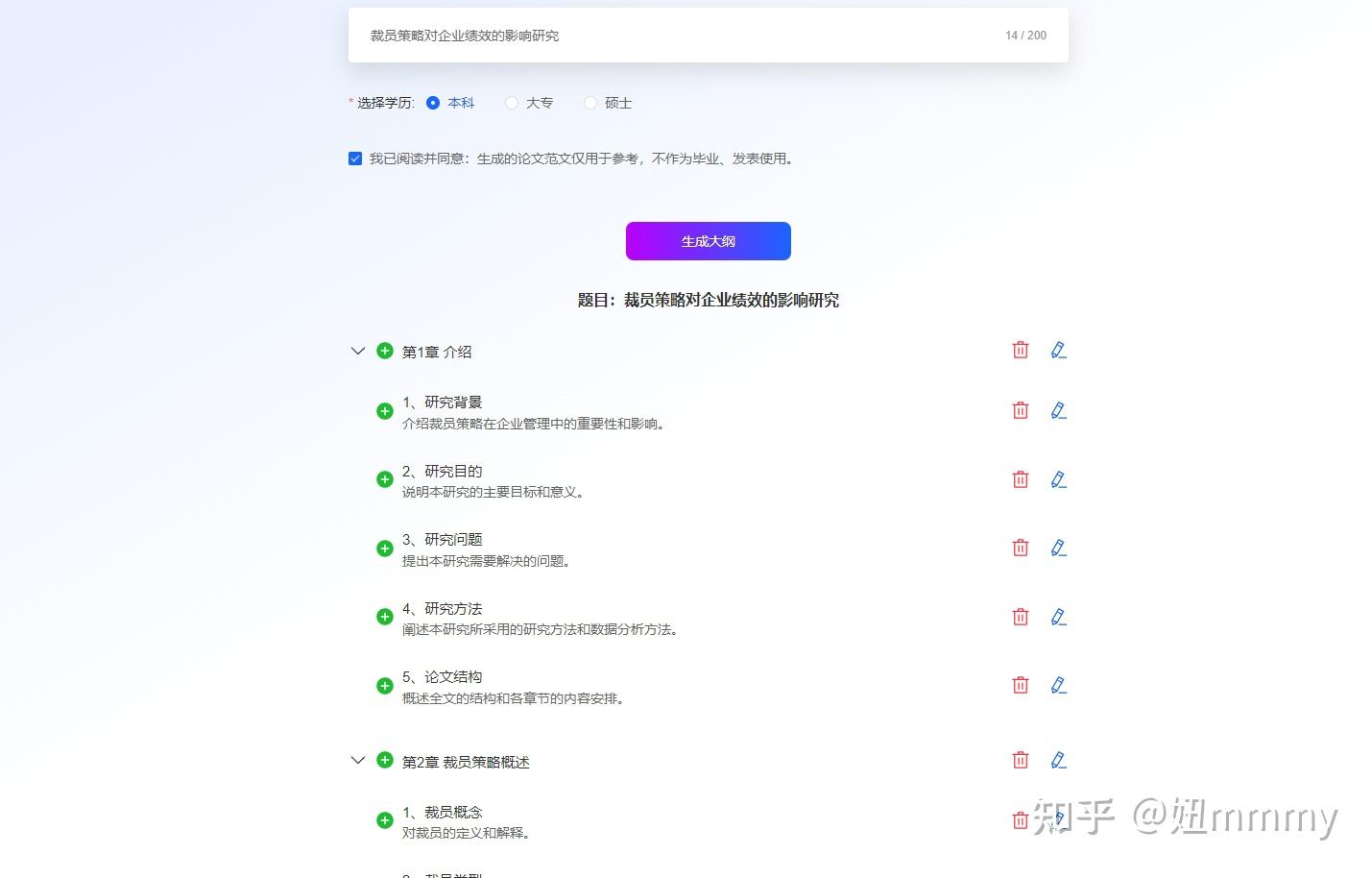
Task: Click the green plus icon beside 裁员概念
Action: pyautogui.click(x=384, y=820)
